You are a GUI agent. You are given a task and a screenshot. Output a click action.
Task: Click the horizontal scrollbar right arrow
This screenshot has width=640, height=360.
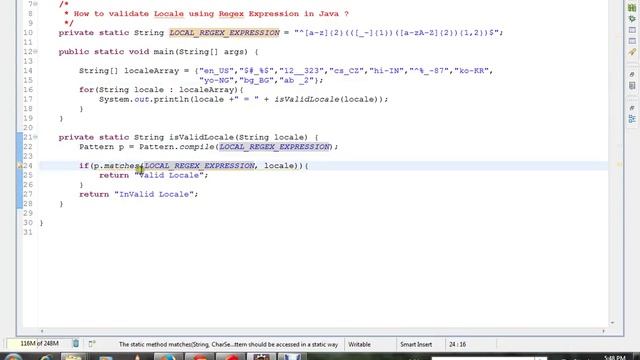click(x=604, y=331)
